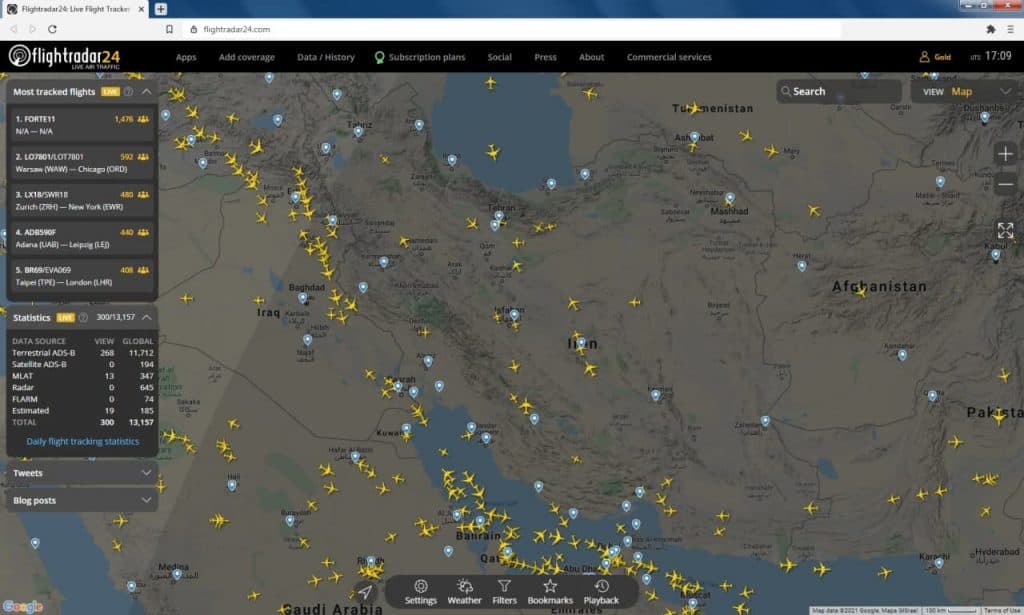Click the airport pin at Baghdad
Image resolution: width=1024 pixels, height=615 pixels.
tap(302, 298)
